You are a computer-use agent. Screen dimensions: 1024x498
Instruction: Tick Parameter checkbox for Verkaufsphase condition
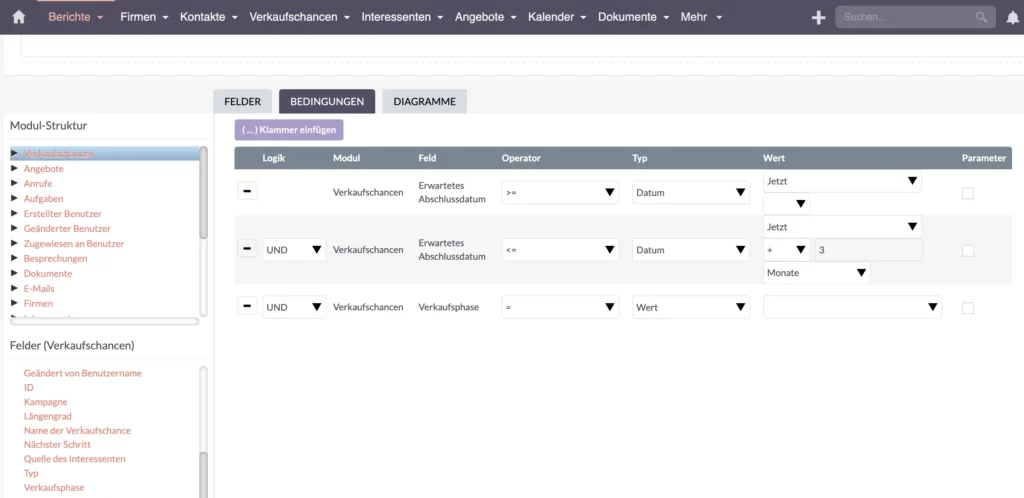click(x=968, y=308)
